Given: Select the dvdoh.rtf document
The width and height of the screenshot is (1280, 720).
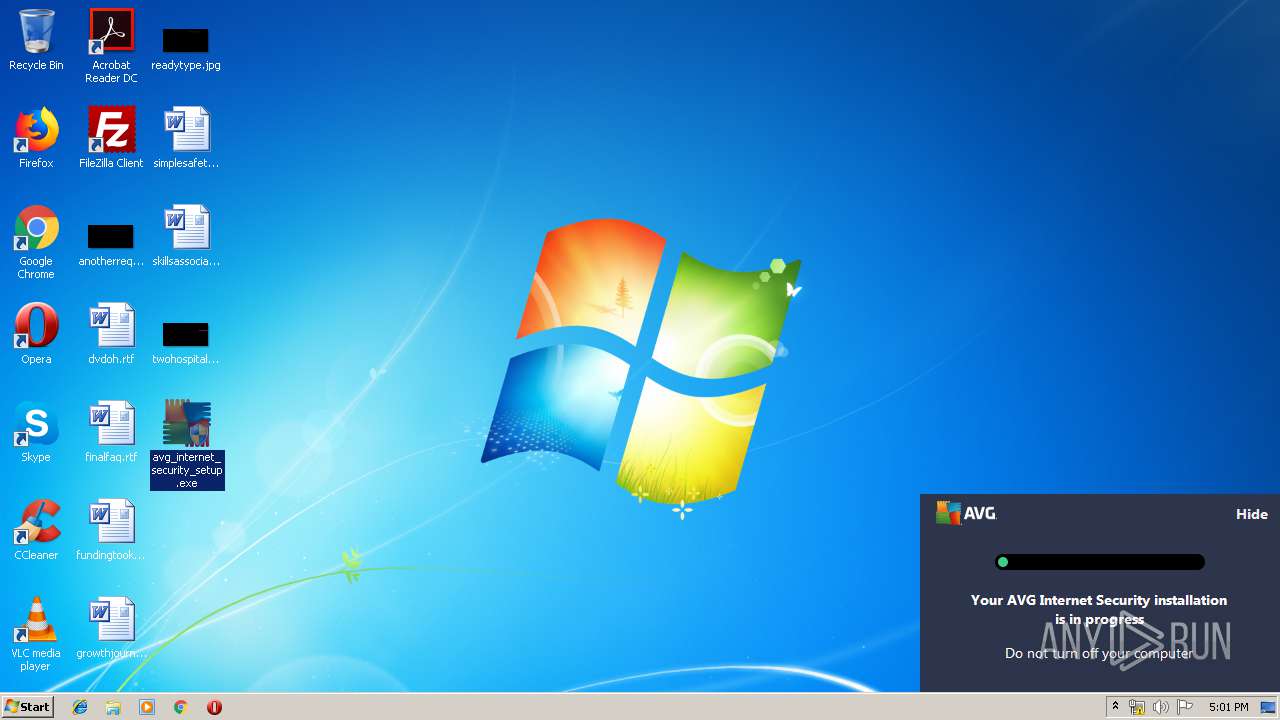Looking at the screenshot, I should tap(111, 334).
